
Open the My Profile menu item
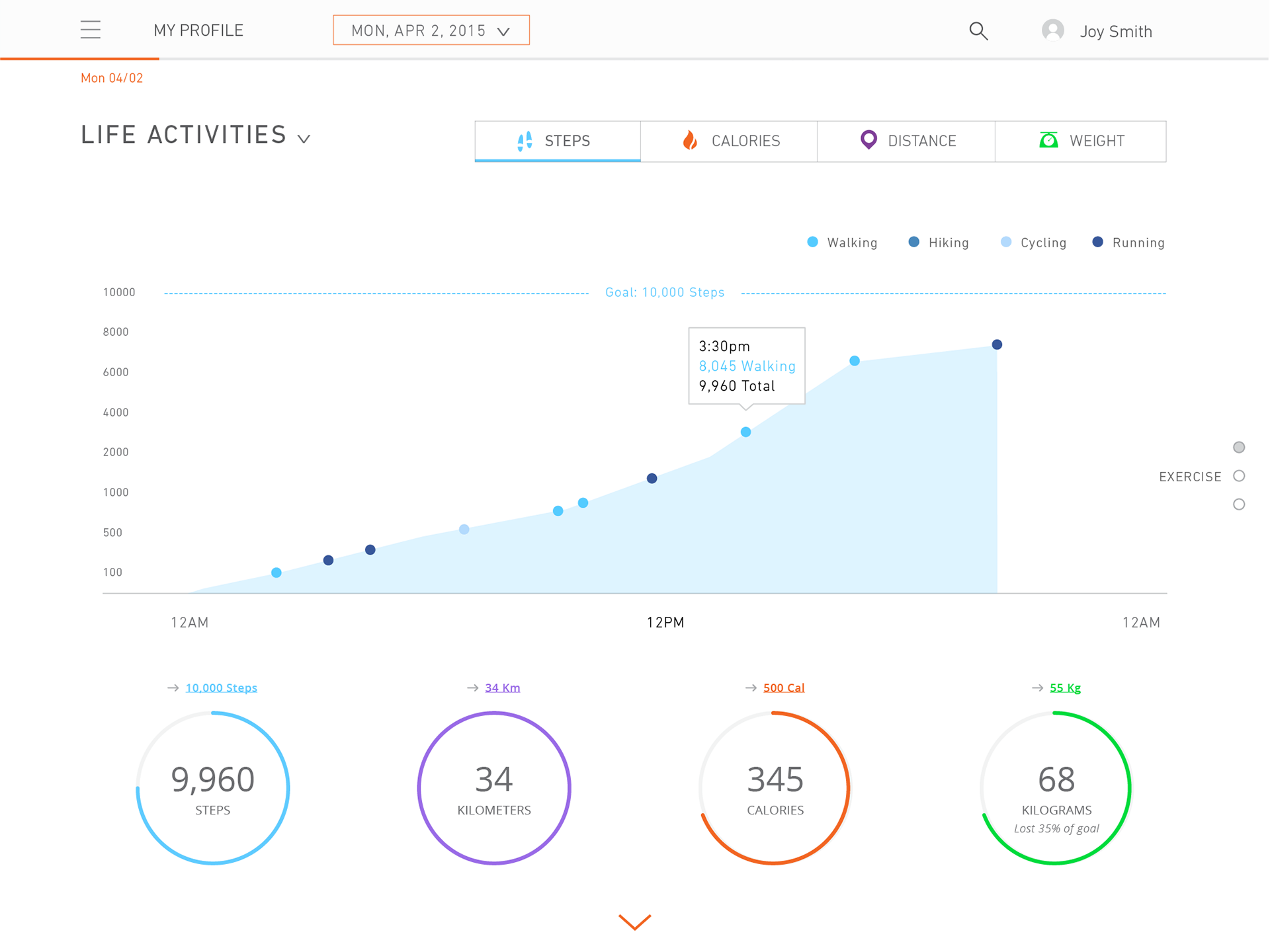click(198, 30)
